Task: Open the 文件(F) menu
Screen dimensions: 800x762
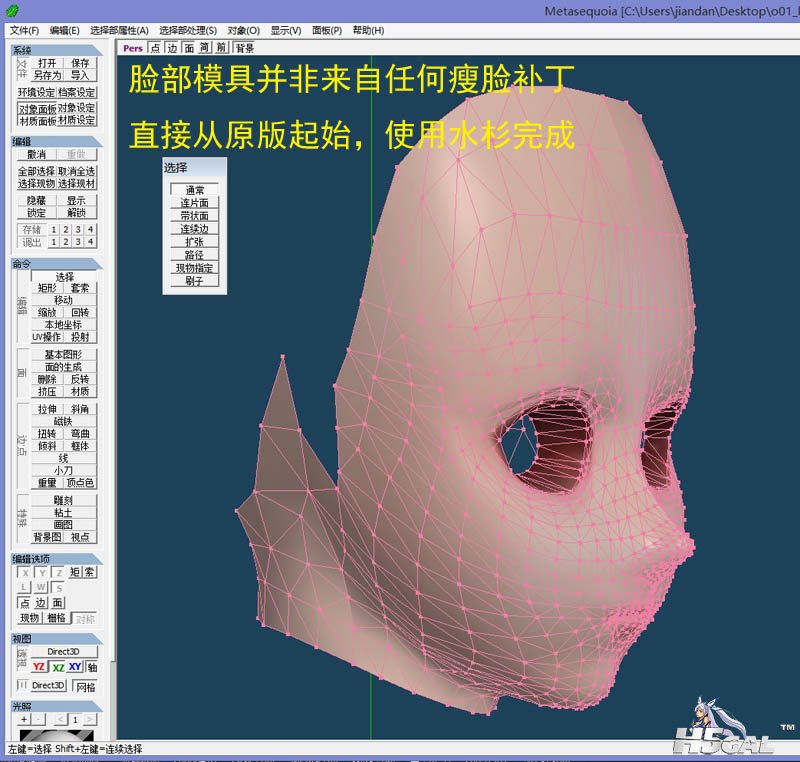Action: pyautogui.click(x=24, y=30)
